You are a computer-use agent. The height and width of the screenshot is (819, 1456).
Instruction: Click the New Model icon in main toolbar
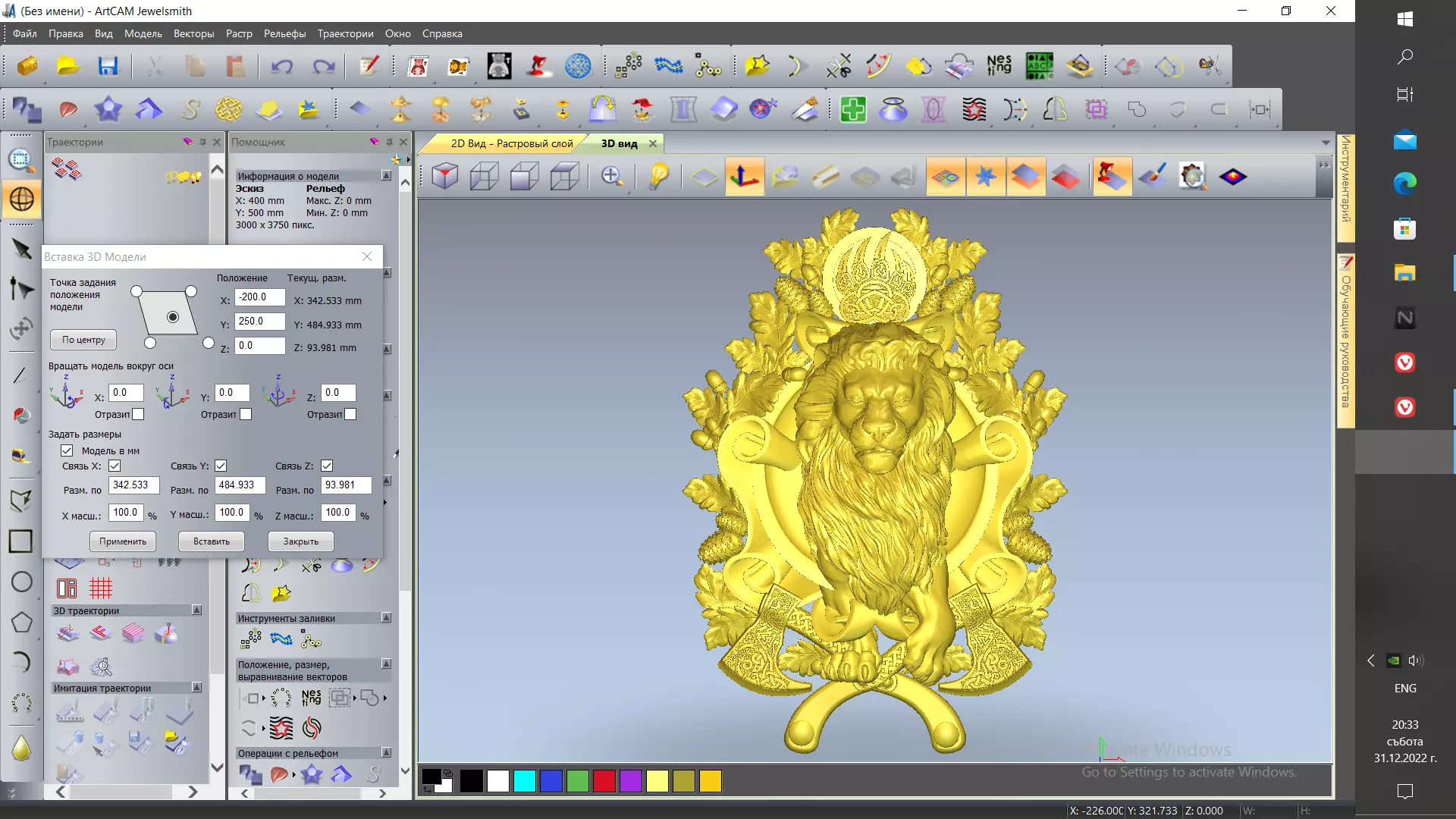coord(28,66)
